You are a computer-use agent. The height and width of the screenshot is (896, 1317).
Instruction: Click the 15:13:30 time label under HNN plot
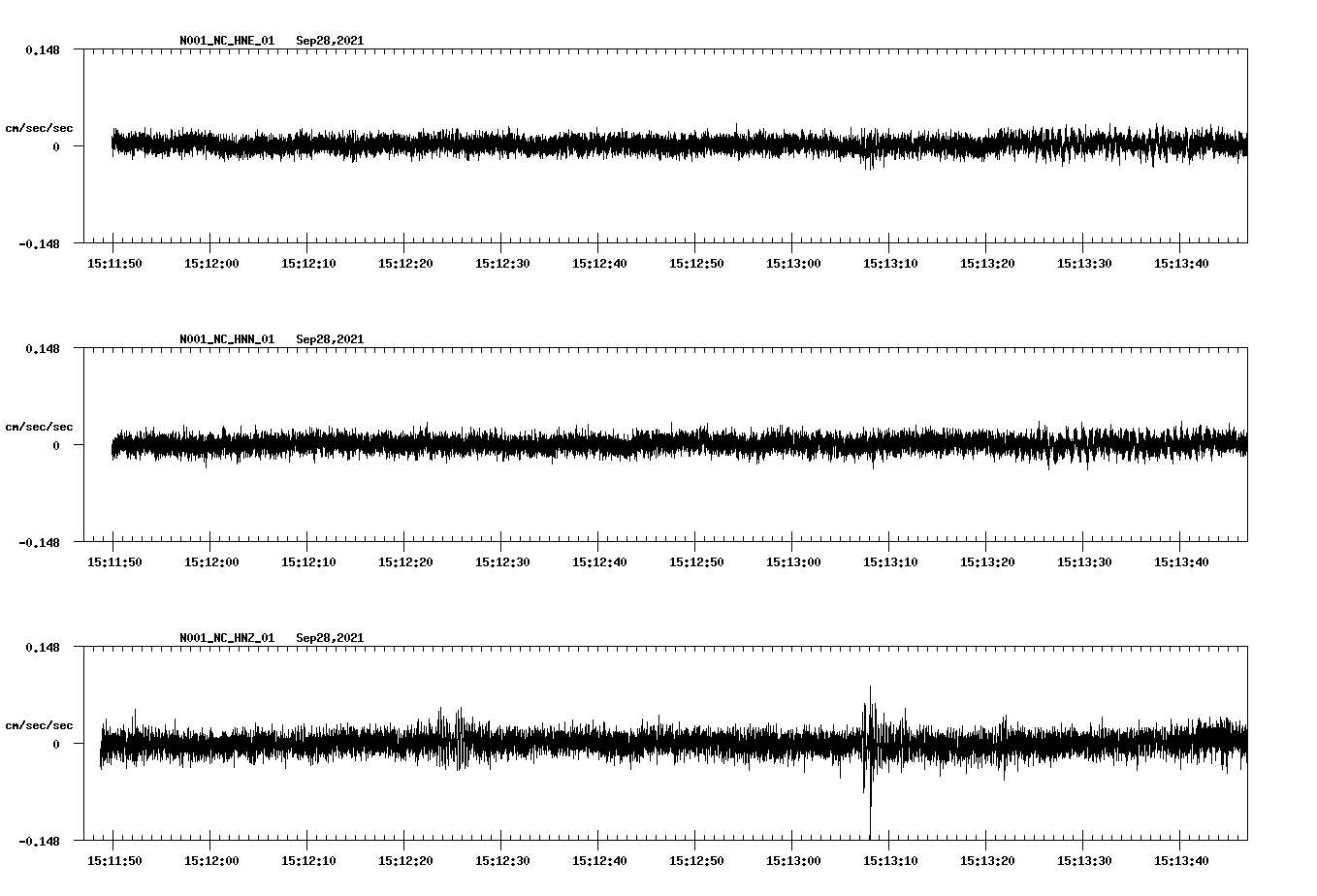(1084, 562)
